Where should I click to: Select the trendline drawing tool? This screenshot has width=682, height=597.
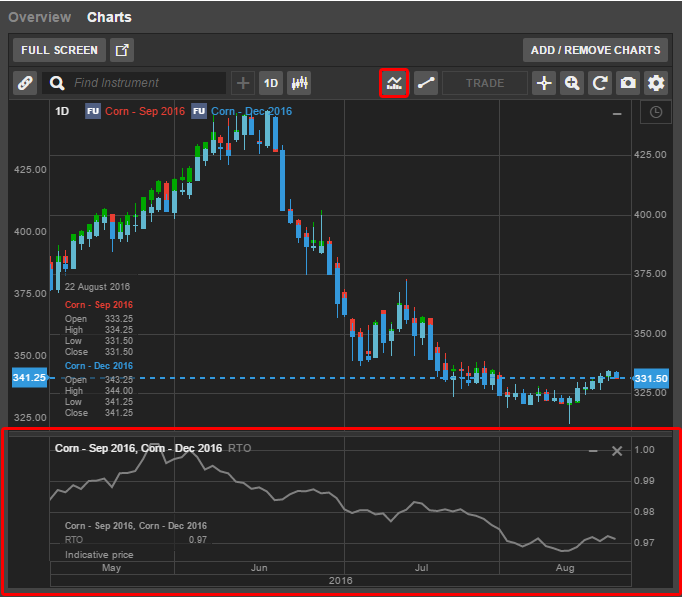click(x=426, y=83)
